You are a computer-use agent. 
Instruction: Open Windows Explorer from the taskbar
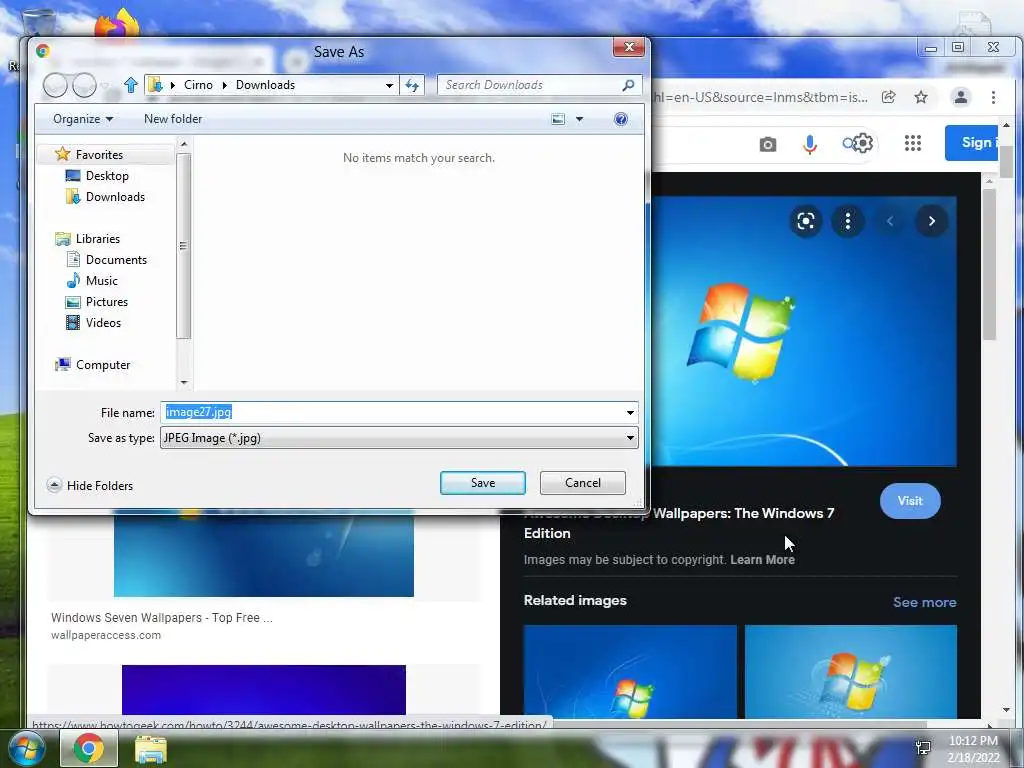click(x=151, y=748)
